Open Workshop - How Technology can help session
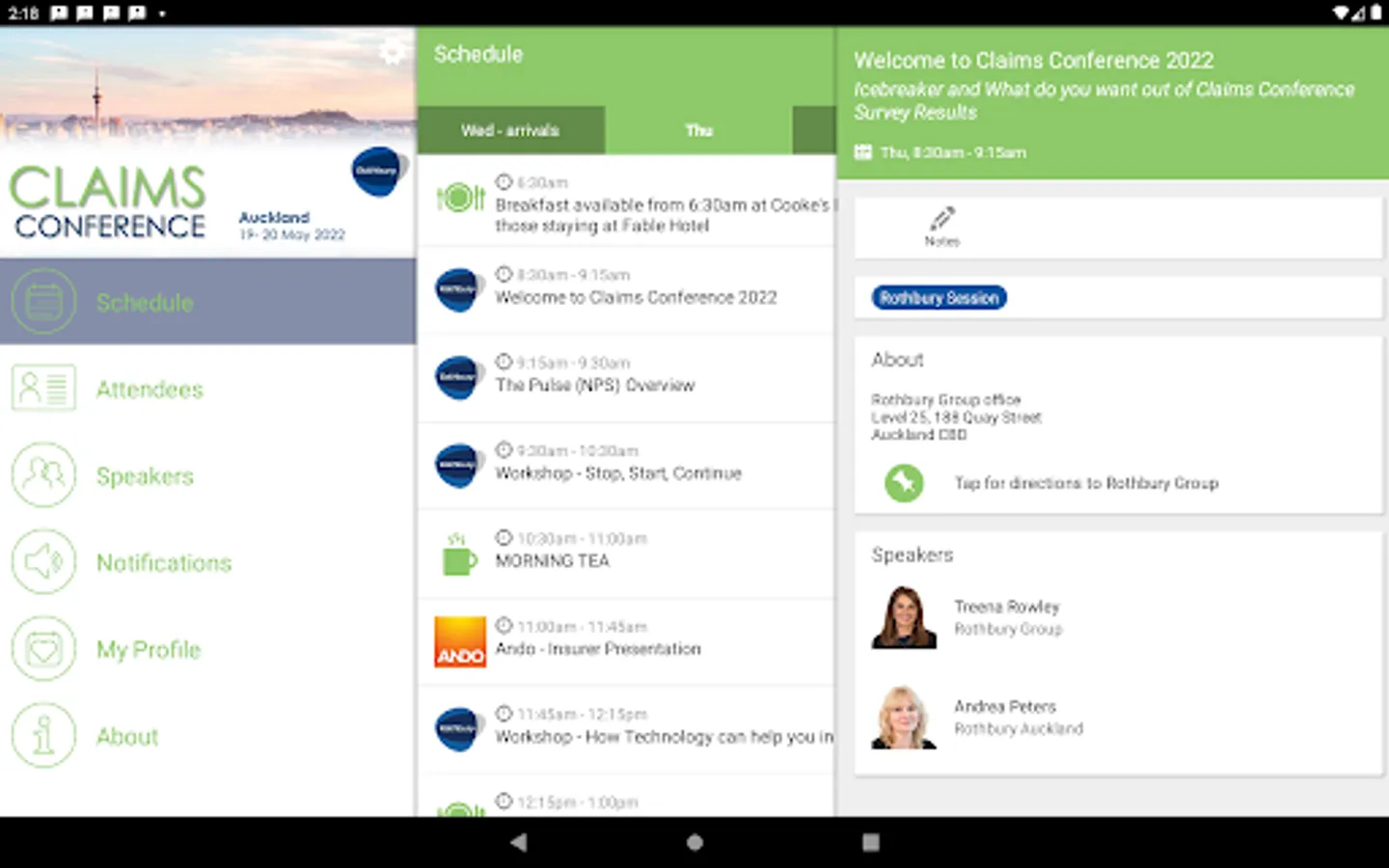This screenshot has height=868, width=1389. (626, 729)
